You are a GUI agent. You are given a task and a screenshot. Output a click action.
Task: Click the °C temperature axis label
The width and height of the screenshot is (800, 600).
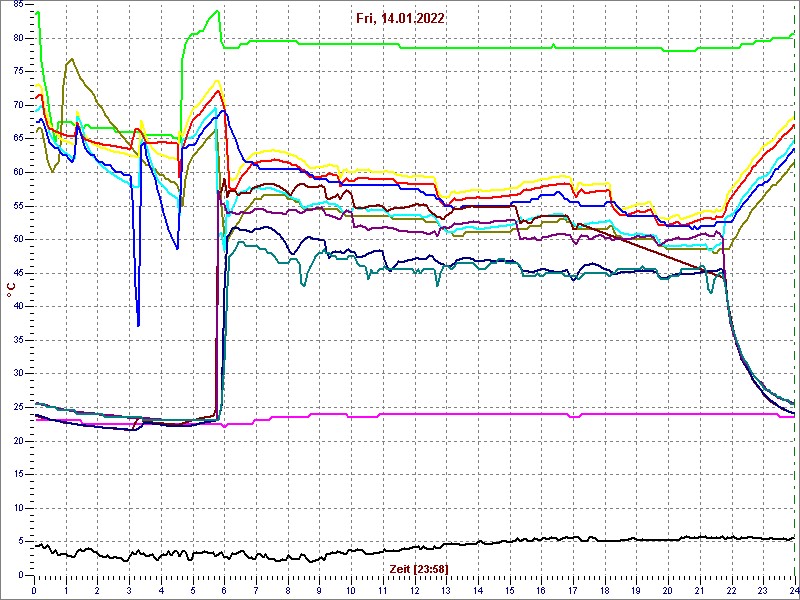coord(11,290)
